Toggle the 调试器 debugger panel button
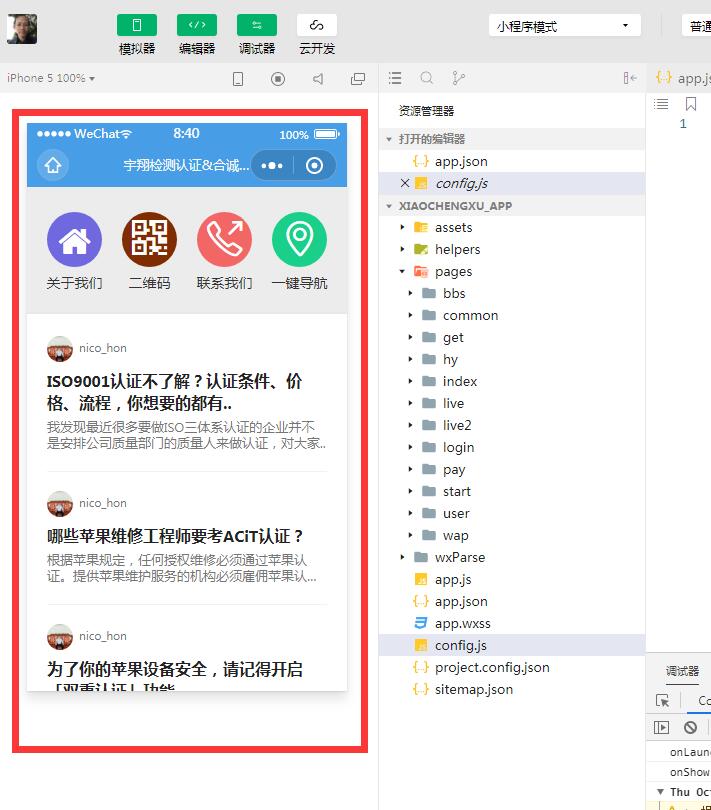Screen dimensions: 711x810 coord(257,26)
